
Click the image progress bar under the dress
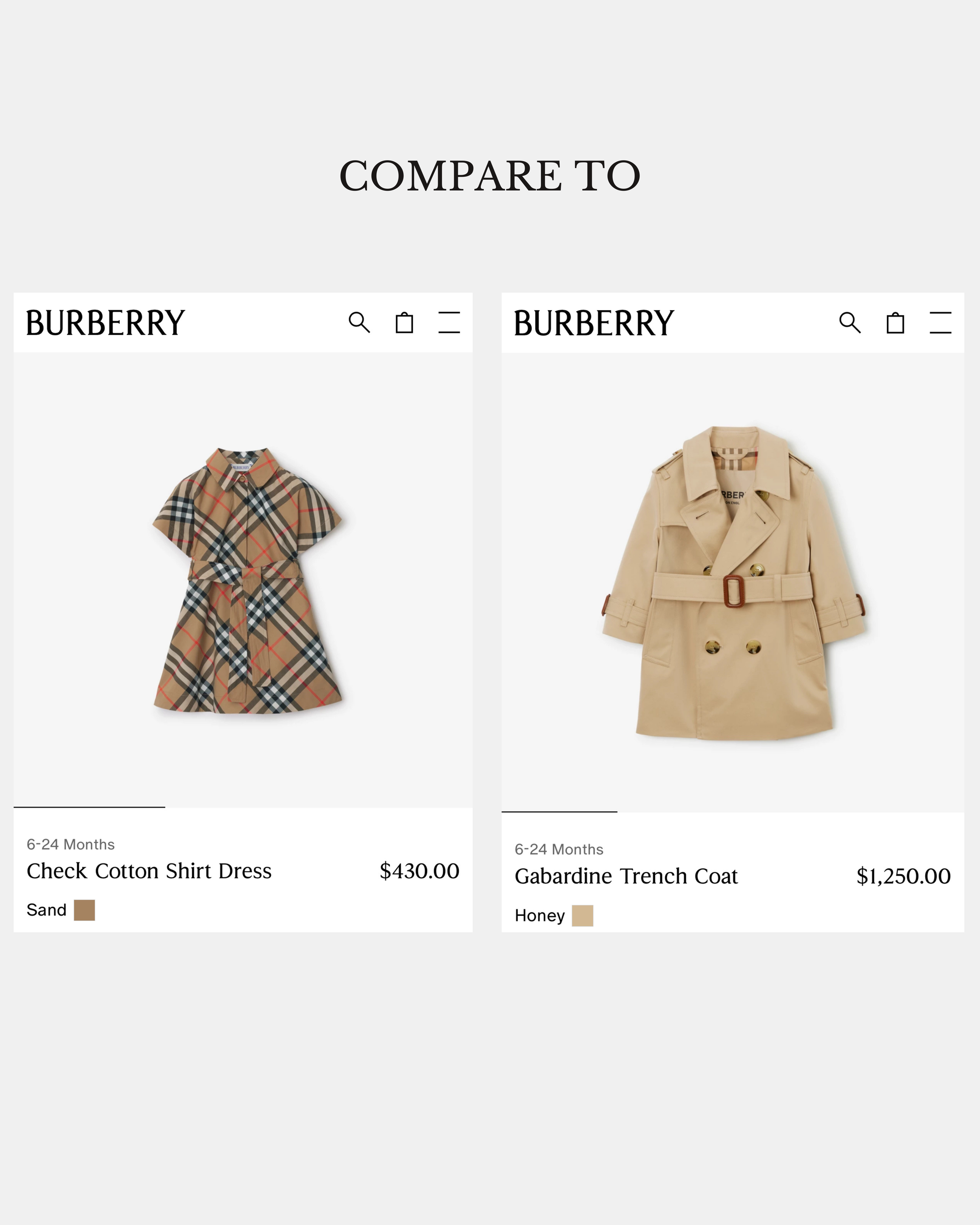[x=89, y=807]
